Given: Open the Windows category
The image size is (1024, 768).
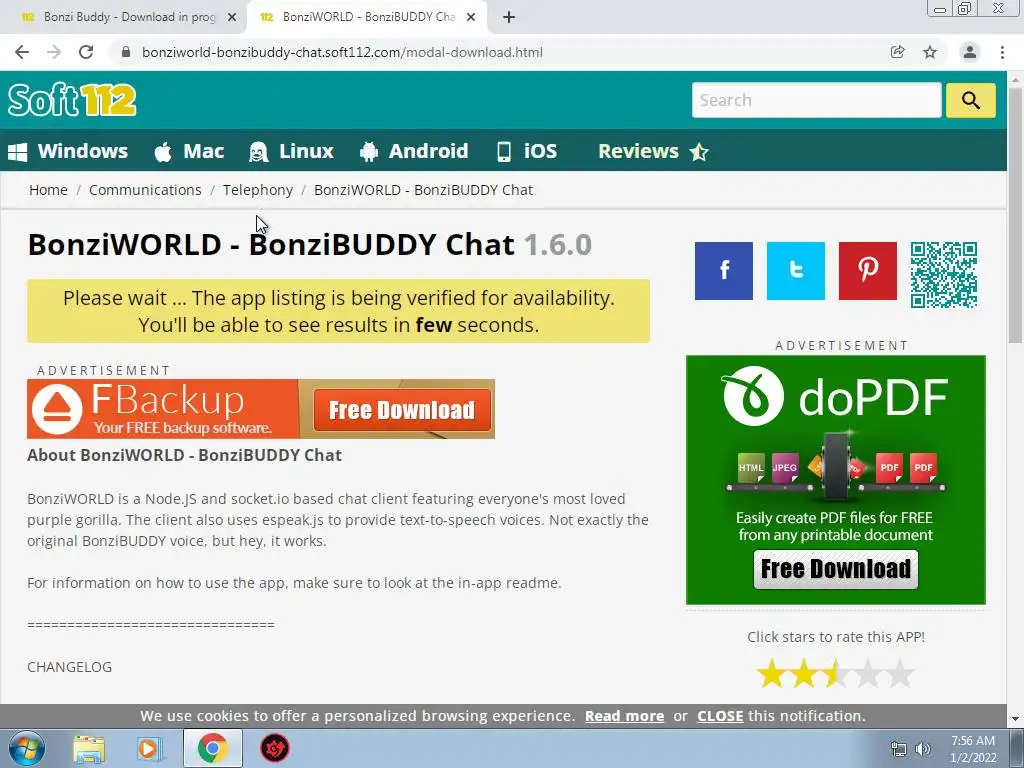Looking at the screenshot, I should 68,151.
